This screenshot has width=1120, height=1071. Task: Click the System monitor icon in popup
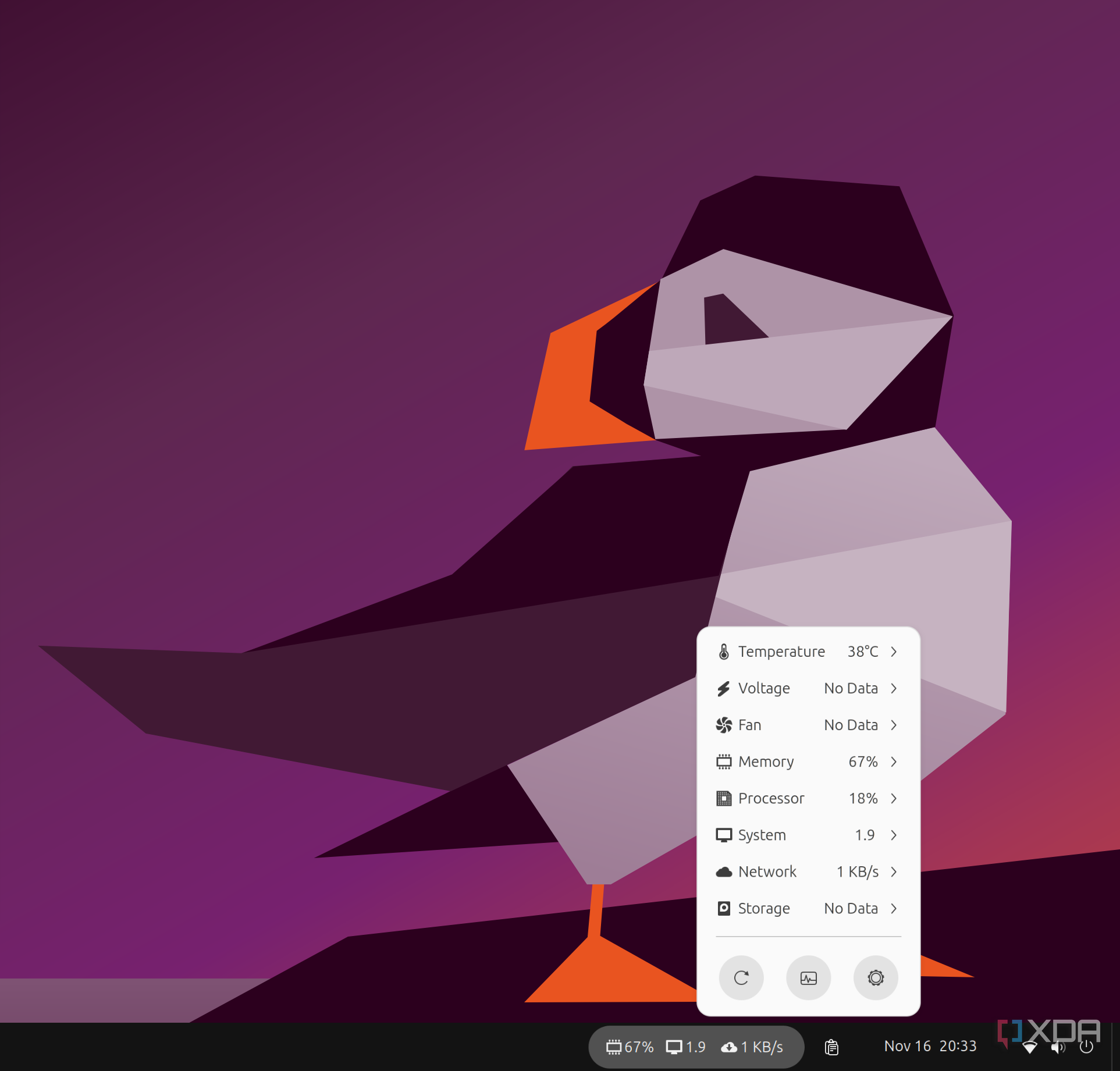(x=724, y=835)
